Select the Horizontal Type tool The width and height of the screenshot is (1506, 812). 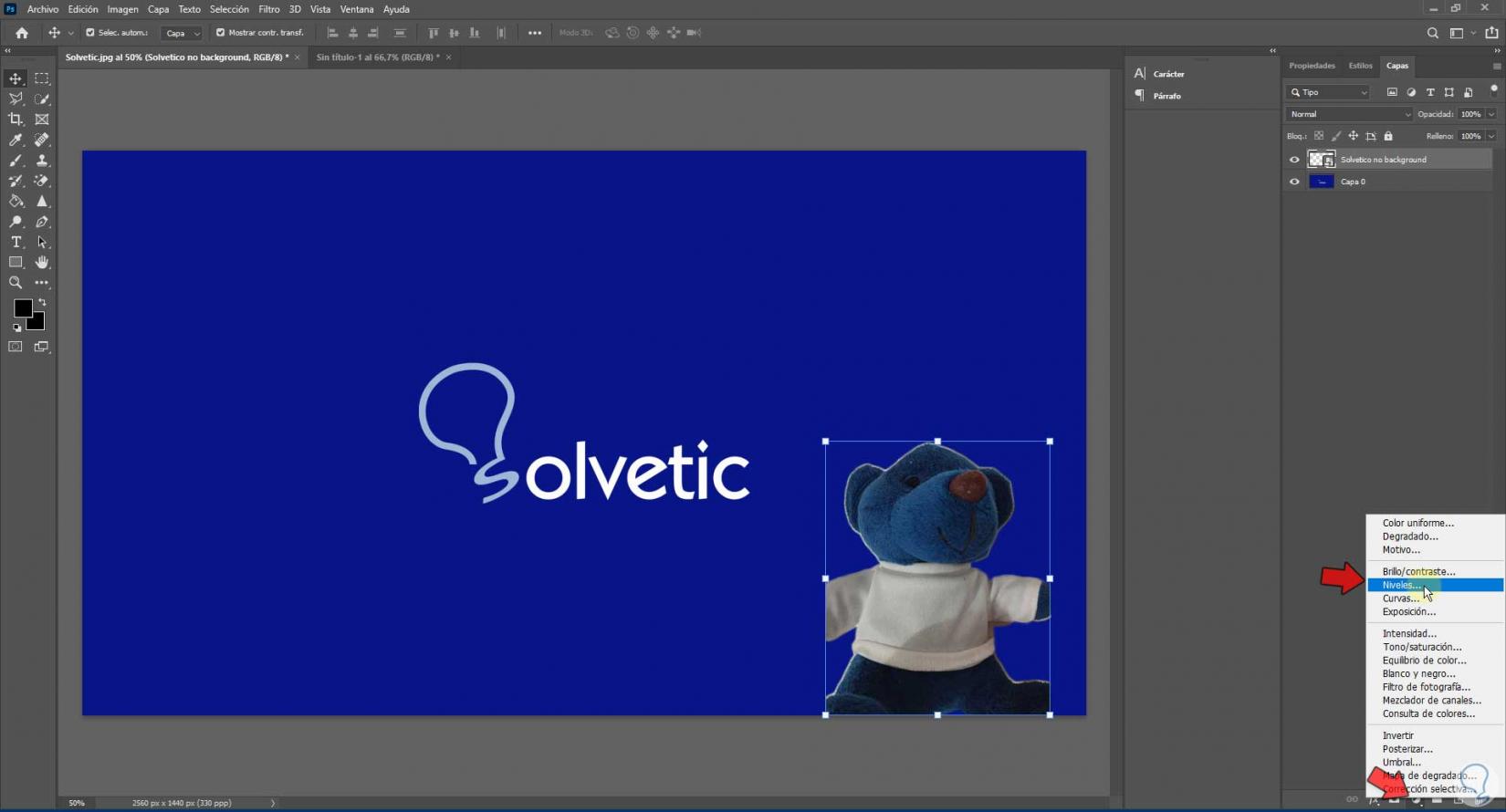click(16, 242)
